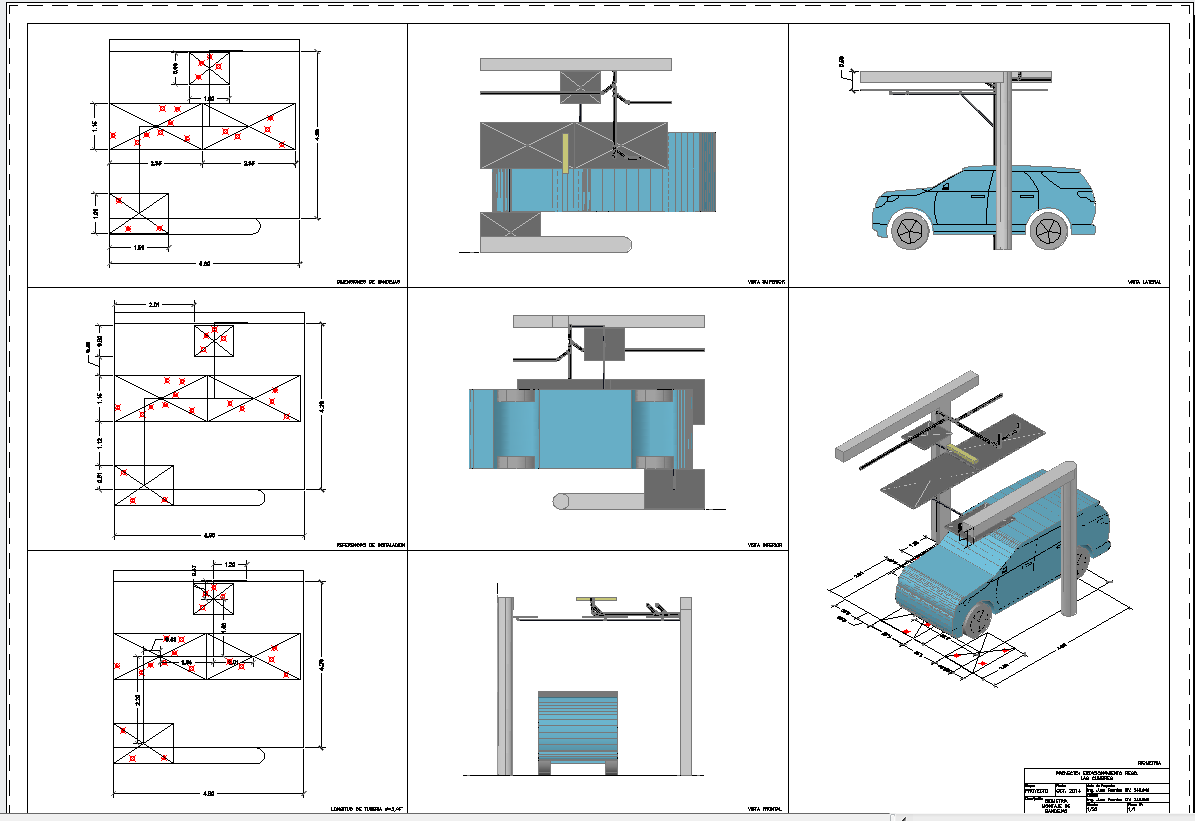1195x821 pixels.
Task: Click the VISTA SUPERIOR view label
Action: pos(765,283)
